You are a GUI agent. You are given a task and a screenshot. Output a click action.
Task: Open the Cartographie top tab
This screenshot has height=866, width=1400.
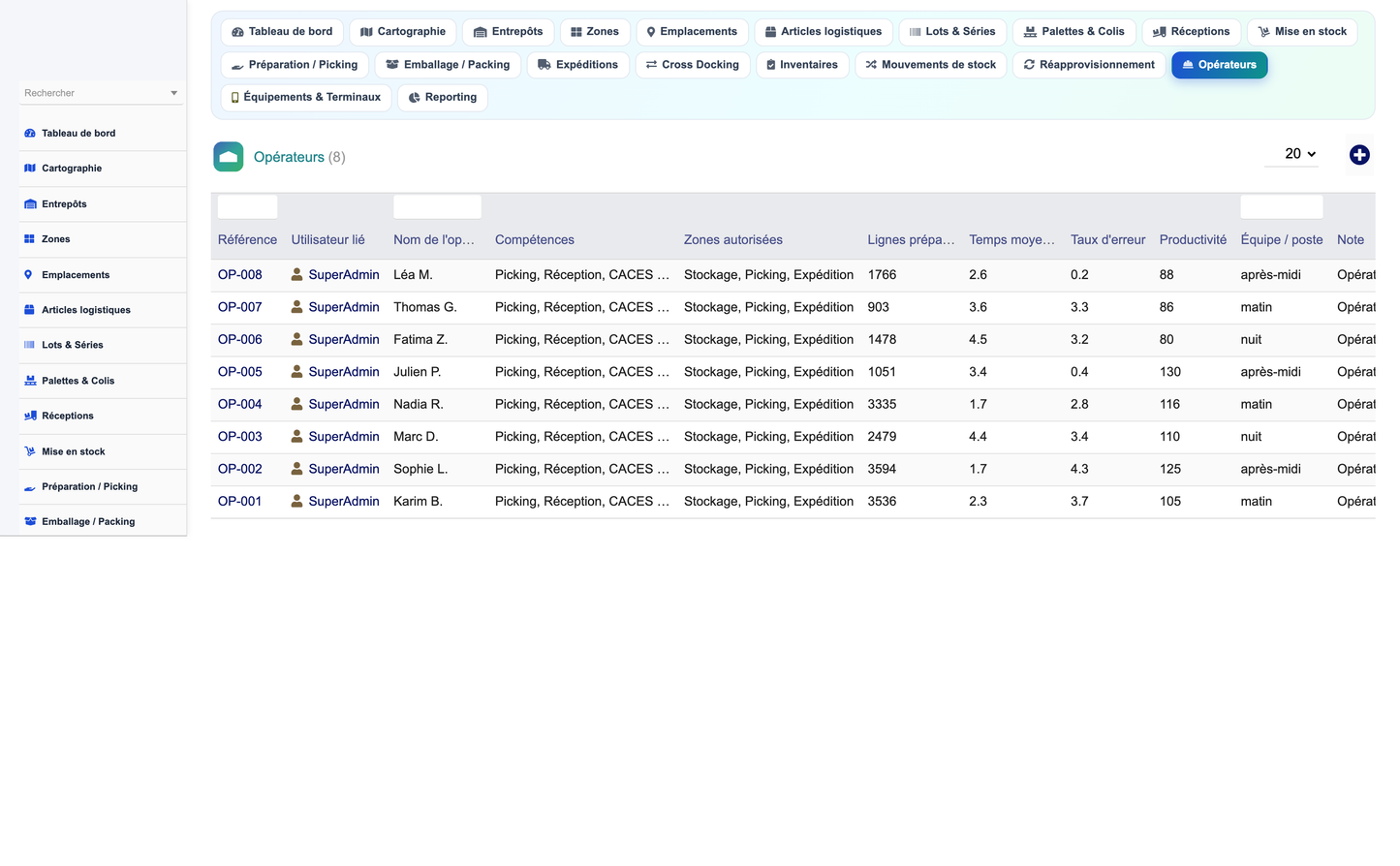coord(403,32)
